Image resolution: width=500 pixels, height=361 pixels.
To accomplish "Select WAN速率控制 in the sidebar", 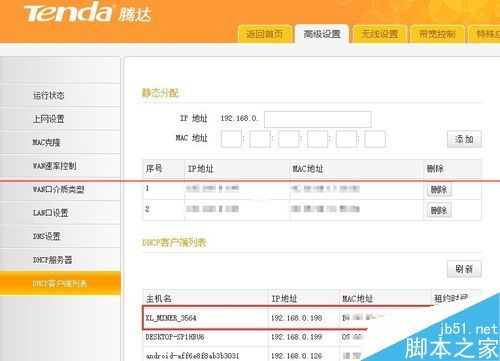I will [x=60, y=166].
